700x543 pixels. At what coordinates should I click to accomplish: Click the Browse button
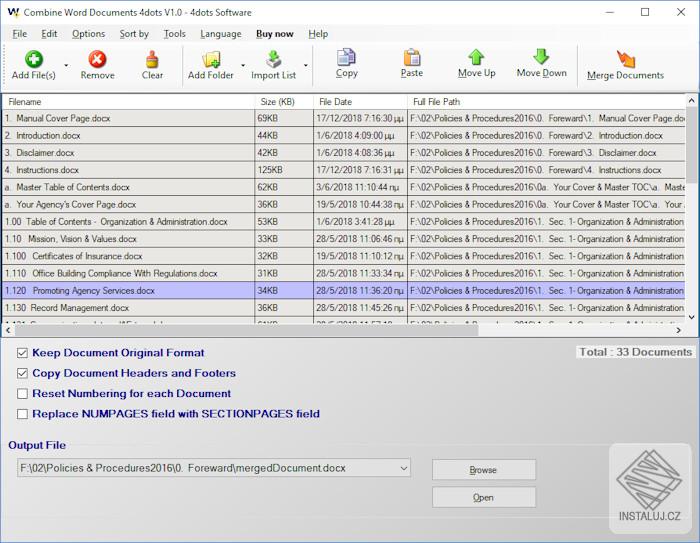pos(484,470)
